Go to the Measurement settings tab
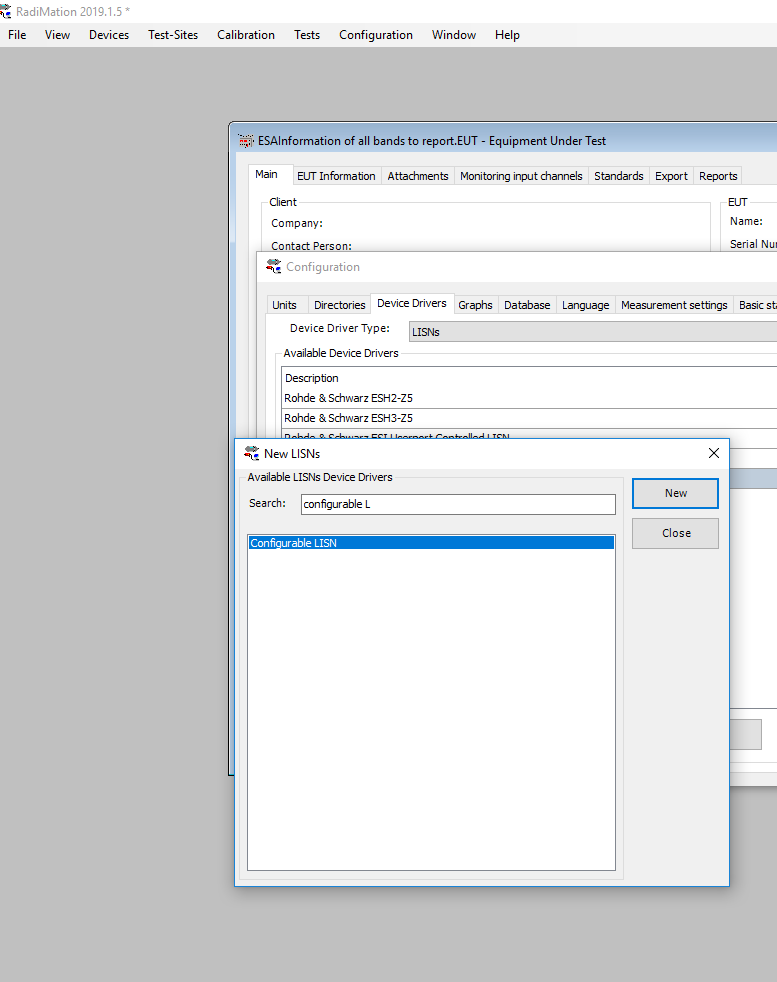This screenshot has height=982, width=777. coord(674,305)
